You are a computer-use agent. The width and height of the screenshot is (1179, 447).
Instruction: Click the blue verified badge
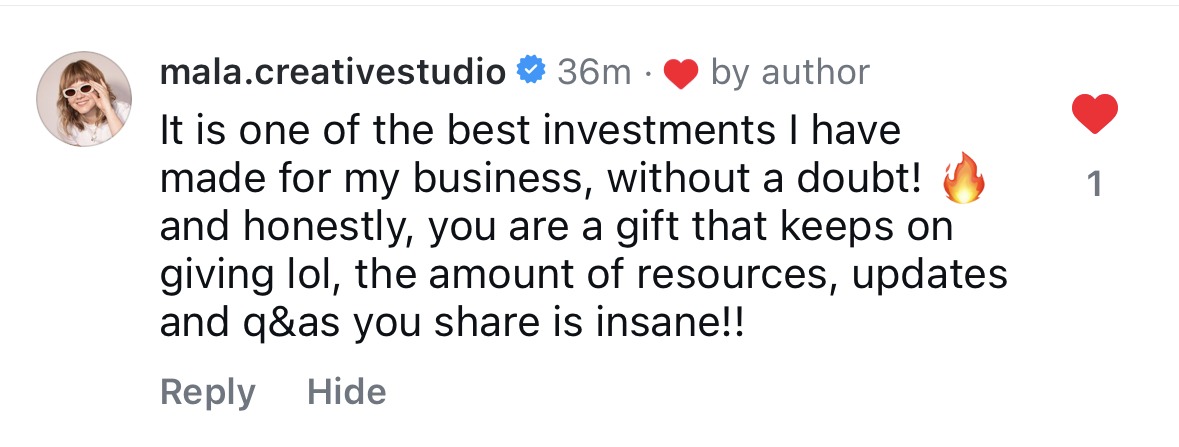pyautogui.click(x=530, y=71)
